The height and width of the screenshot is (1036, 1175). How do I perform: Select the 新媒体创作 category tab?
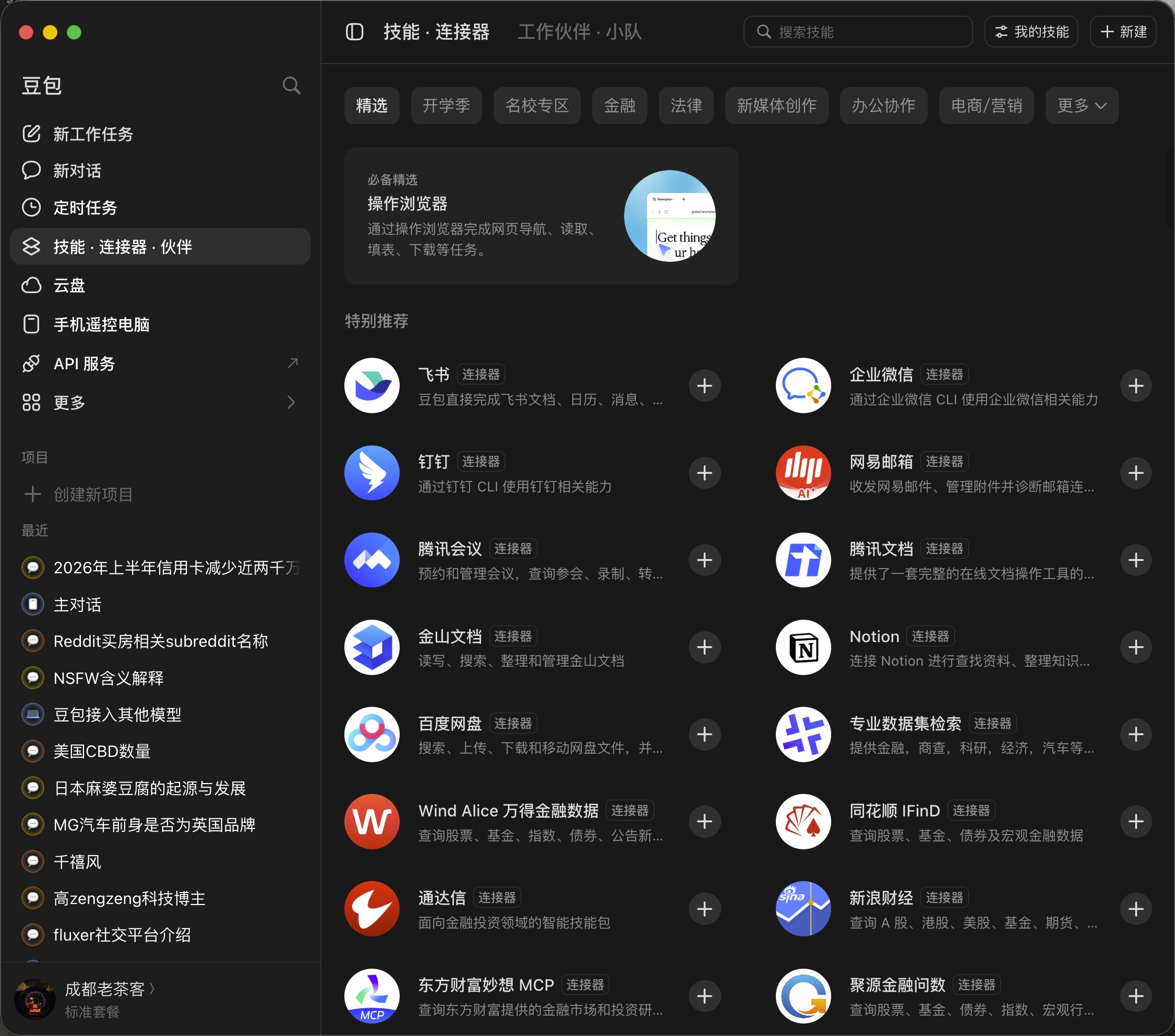(776, 106)
